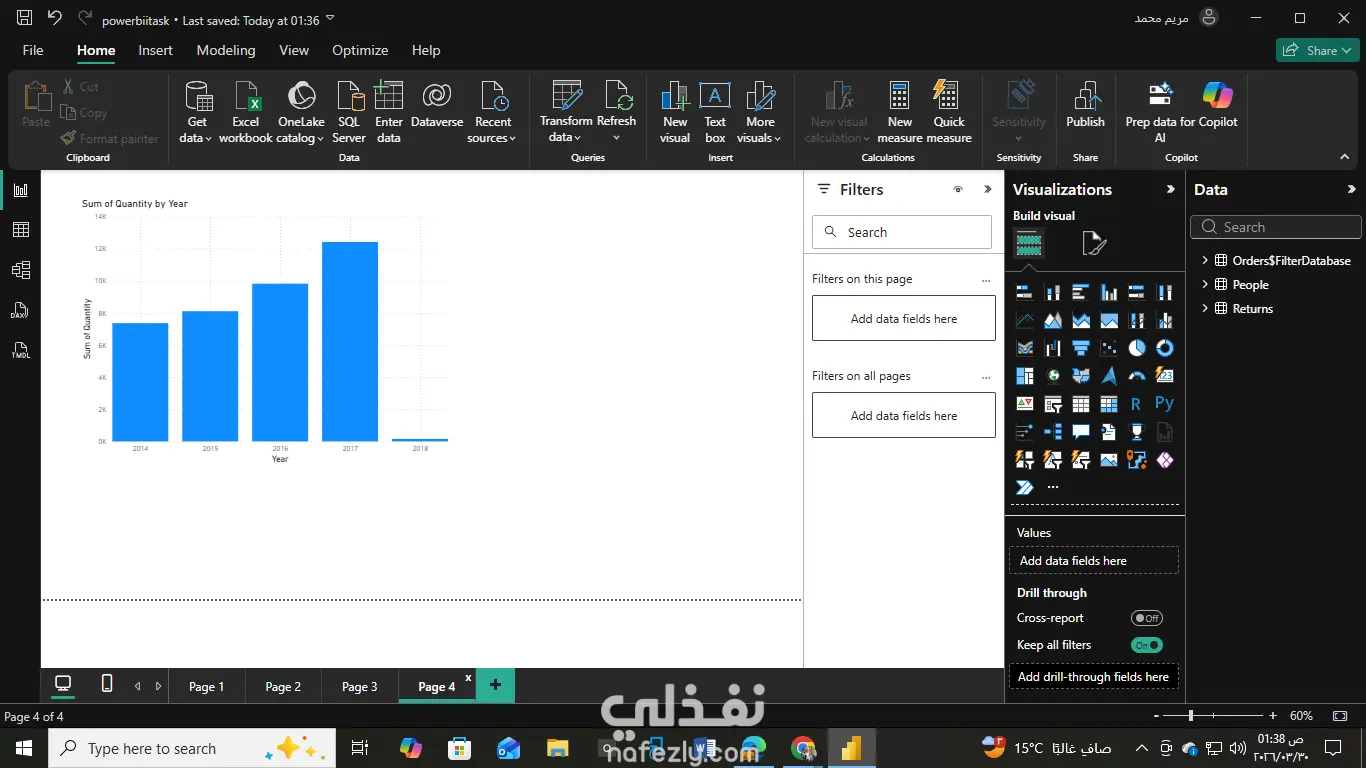This screenshot has width=1366, height=768.
Task: Go to the Page 2 tab
Action: point(283,686)
